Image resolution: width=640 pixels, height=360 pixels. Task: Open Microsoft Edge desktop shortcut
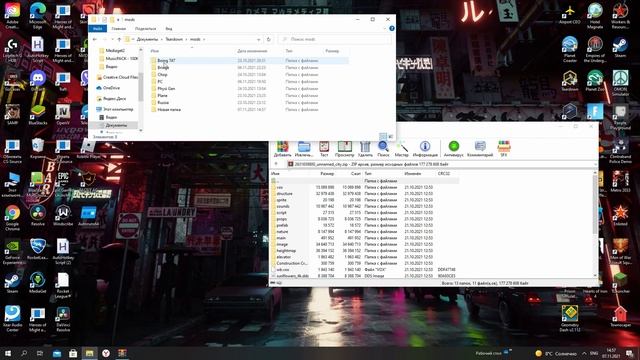coord(38,16)
